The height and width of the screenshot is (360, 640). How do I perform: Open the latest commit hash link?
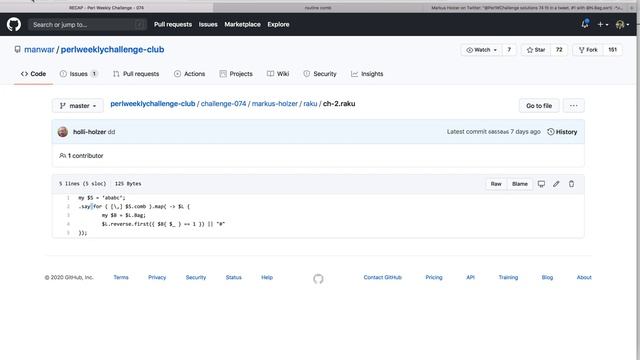498,132
